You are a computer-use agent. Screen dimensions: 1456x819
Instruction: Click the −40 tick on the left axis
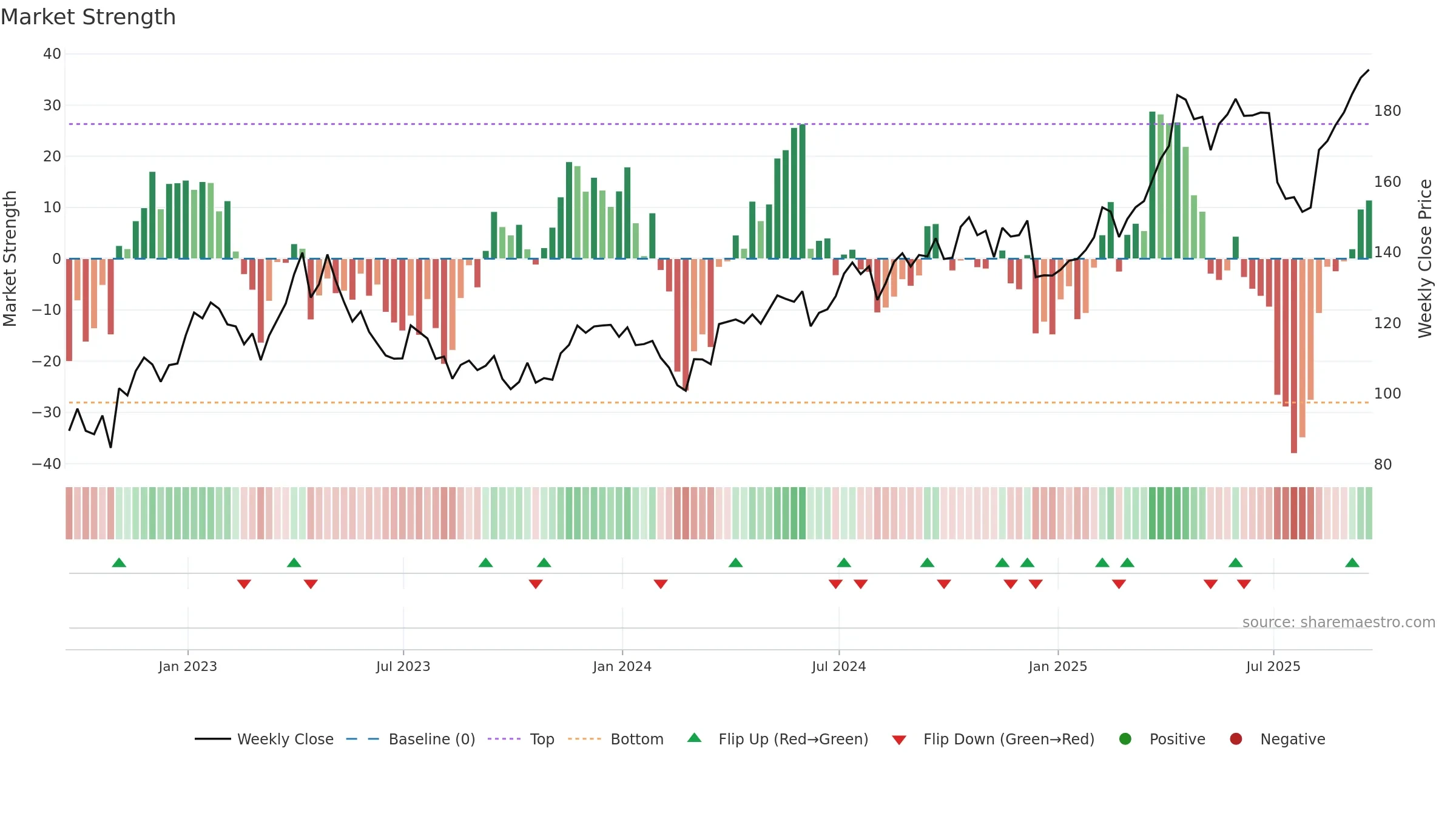pos(47,464)
